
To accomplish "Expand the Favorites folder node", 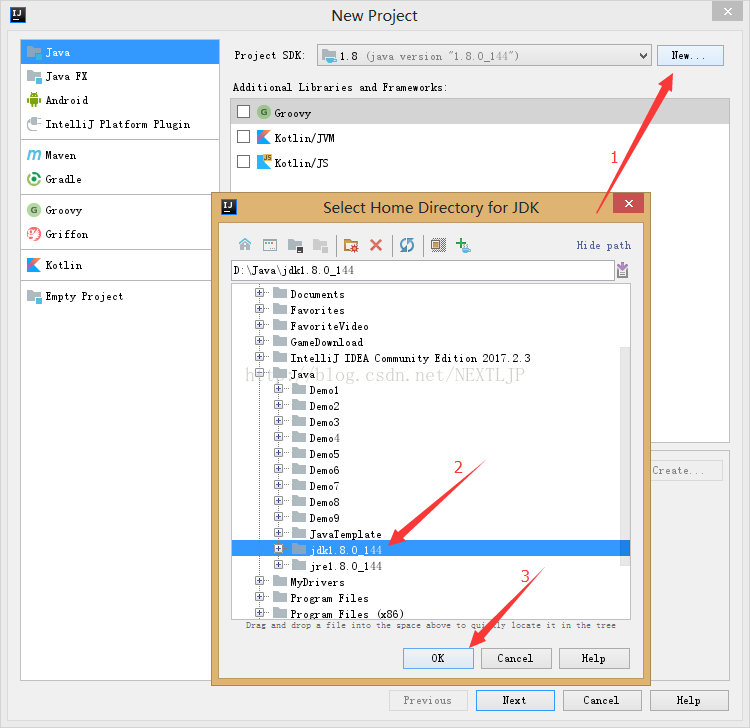I will coord(259,309).
